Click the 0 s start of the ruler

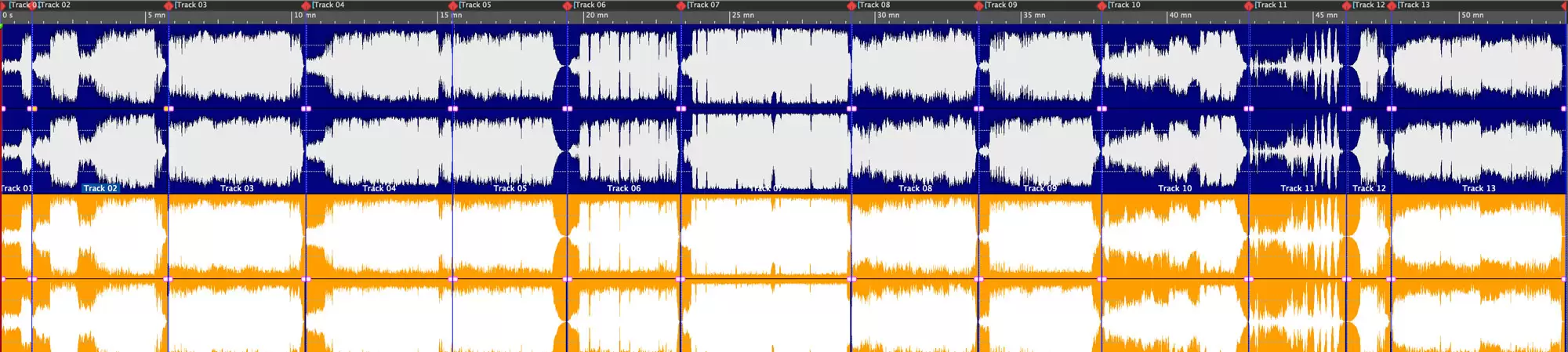7,16
